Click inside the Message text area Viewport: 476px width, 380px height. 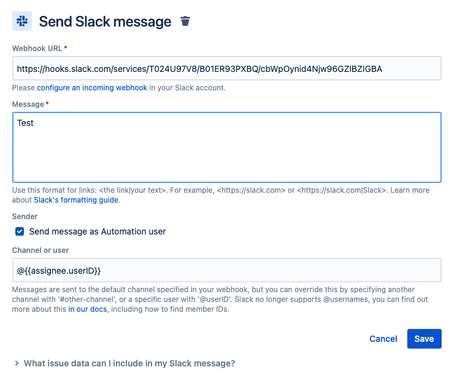227,147
